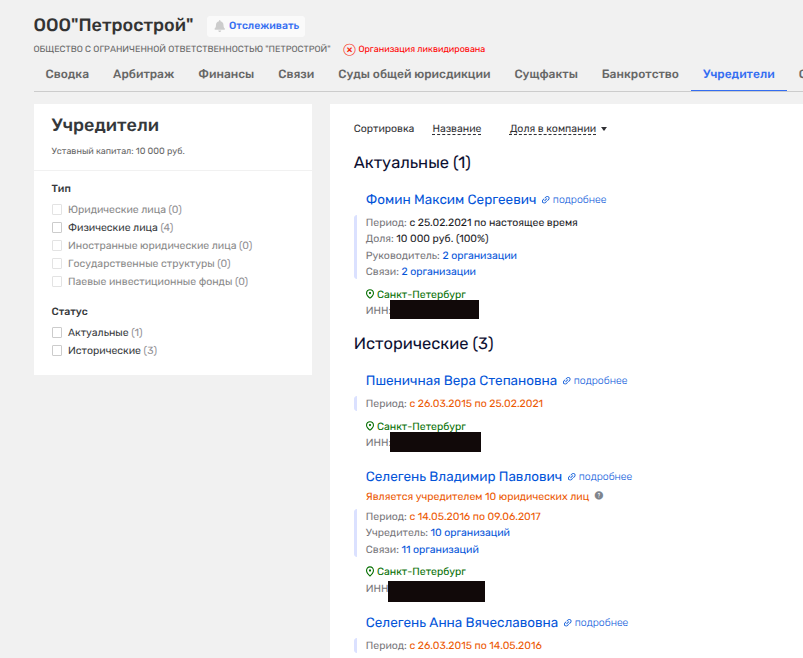Image resolution: width=803 pixels, height=658 pixels.
Task: Click the location pin icon under Фомин
Action: point(370,294)
